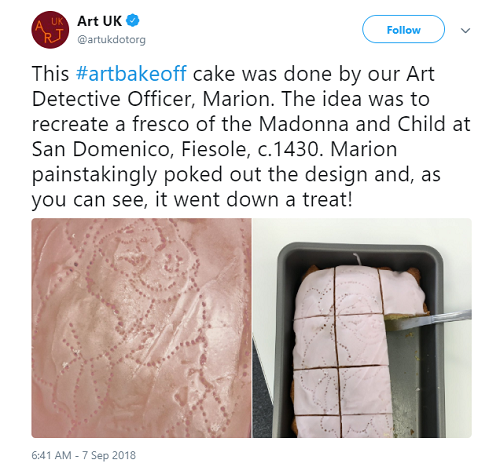This screenshot has height=467, width=500.
Task: Follow the Art UK account
Action: 403,29
